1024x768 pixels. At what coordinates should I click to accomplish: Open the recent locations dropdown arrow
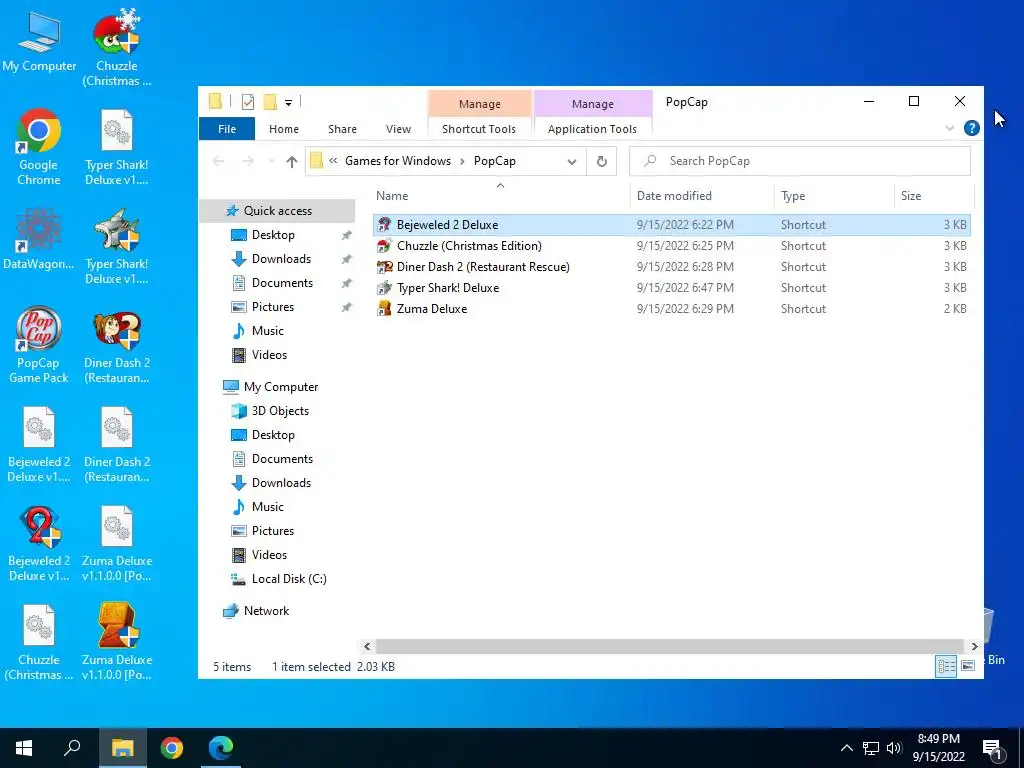point(271,161)
